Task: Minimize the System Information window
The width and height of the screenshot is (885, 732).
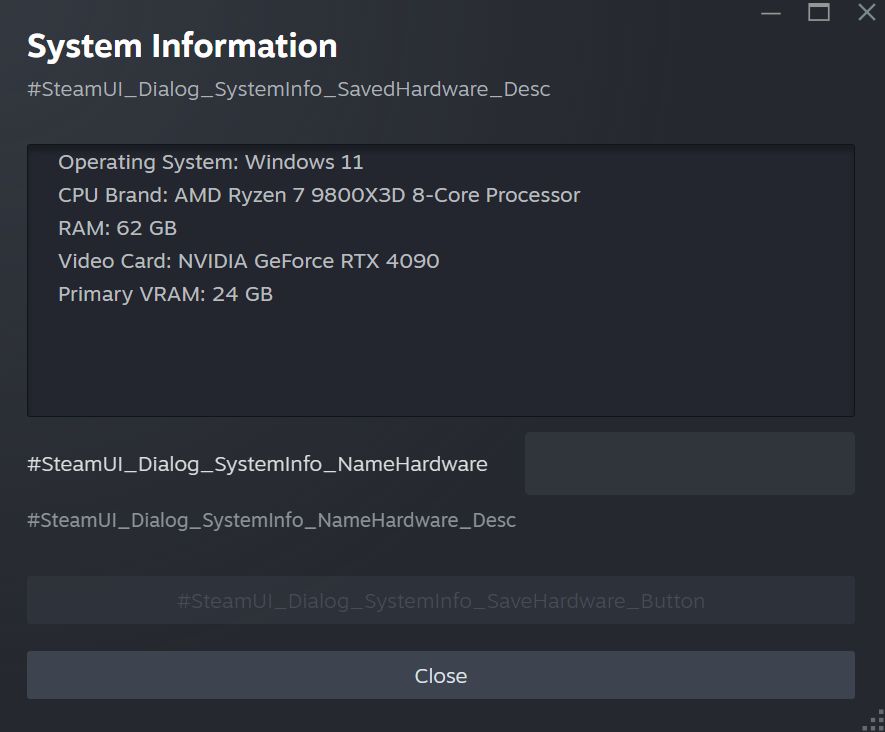Action: [x=771, y=13]
